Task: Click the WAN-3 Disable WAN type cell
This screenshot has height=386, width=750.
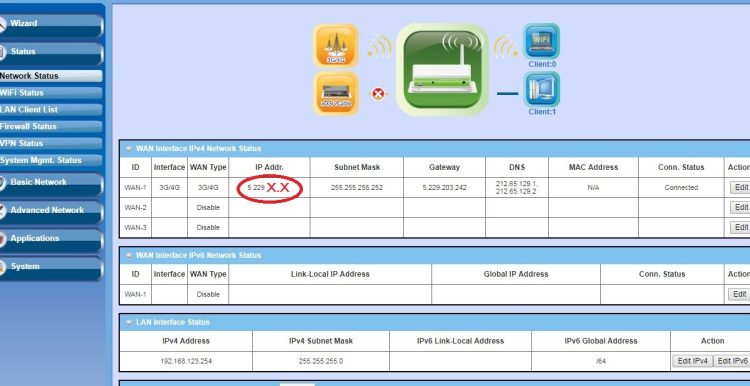Action: point(208,228)
